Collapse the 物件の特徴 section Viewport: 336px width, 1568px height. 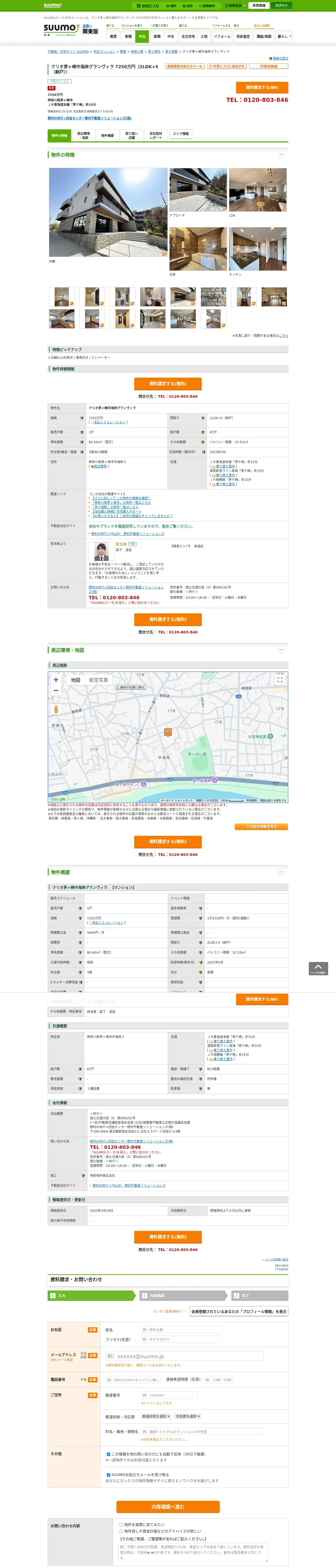coord(281,155)
